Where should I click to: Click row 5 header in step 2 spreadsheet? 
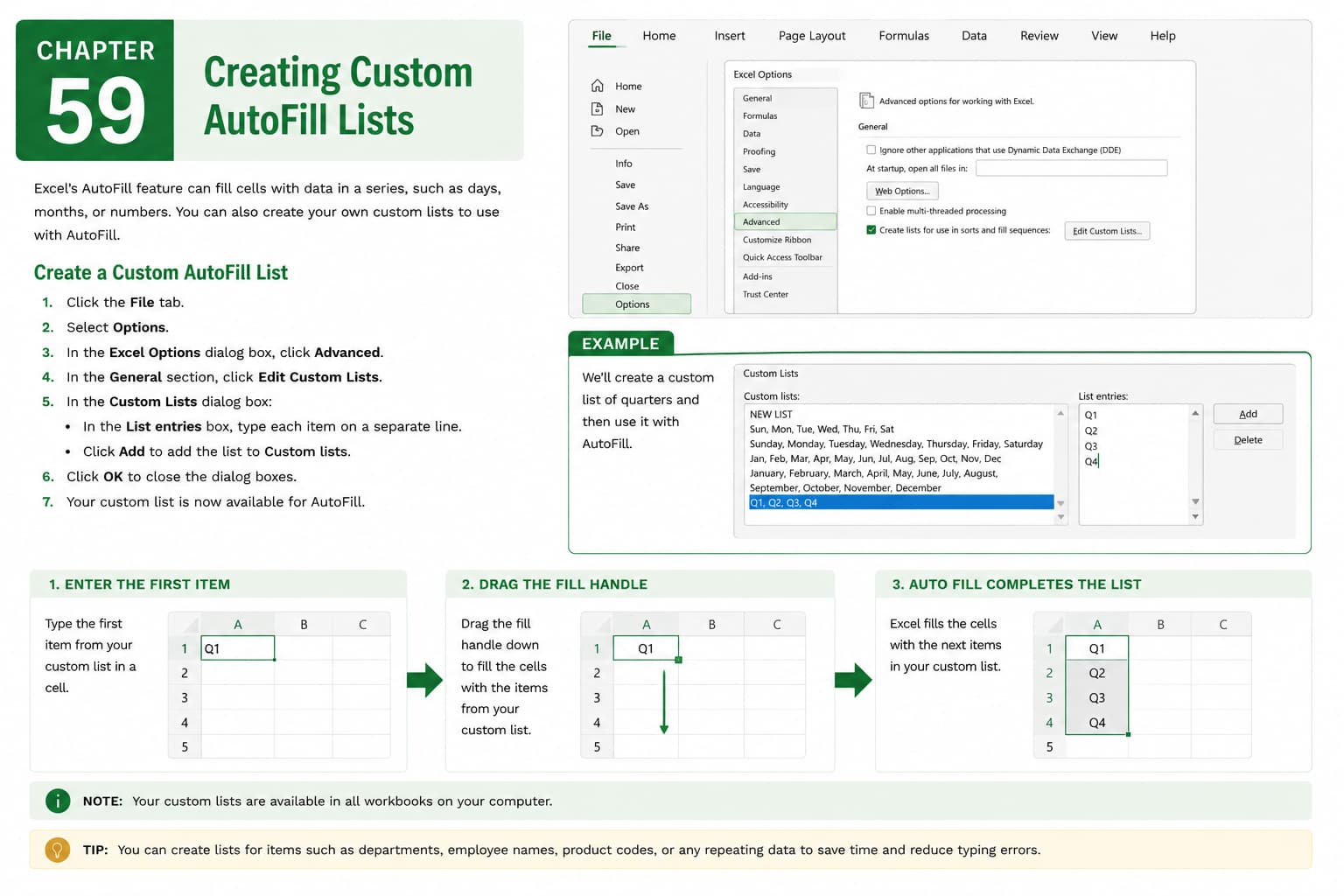point(598,746)
